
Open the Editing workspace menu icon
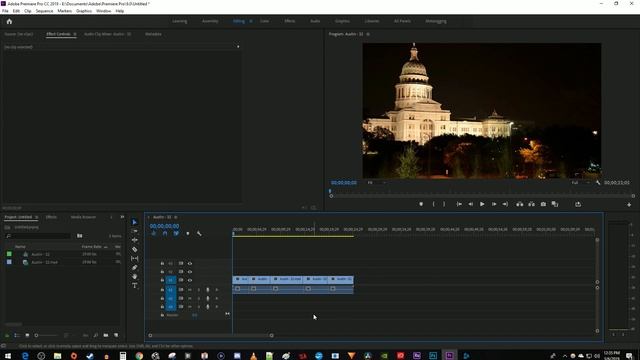[251, 21]
